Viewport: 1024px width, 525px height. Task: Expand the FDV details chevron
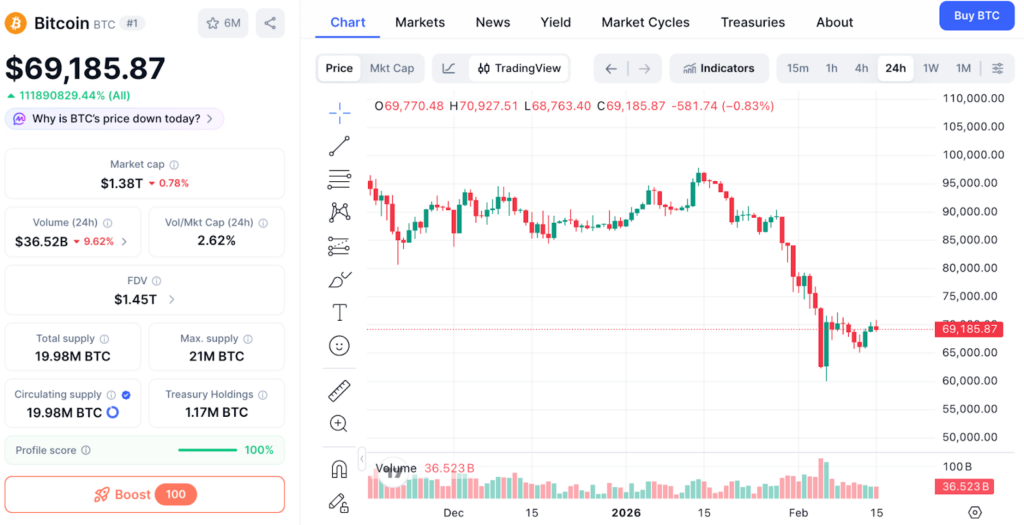(x=172, y=299)
